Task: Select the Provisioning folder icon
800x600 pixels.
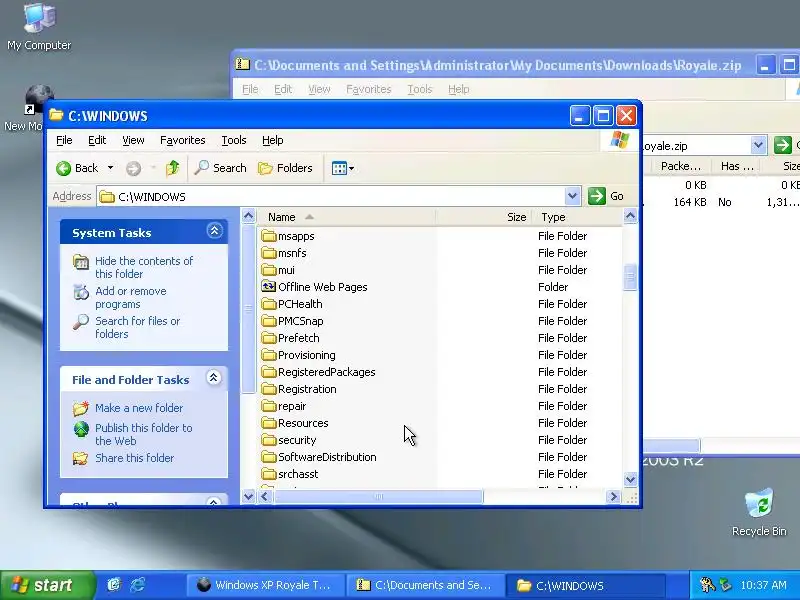Action: 269,355
